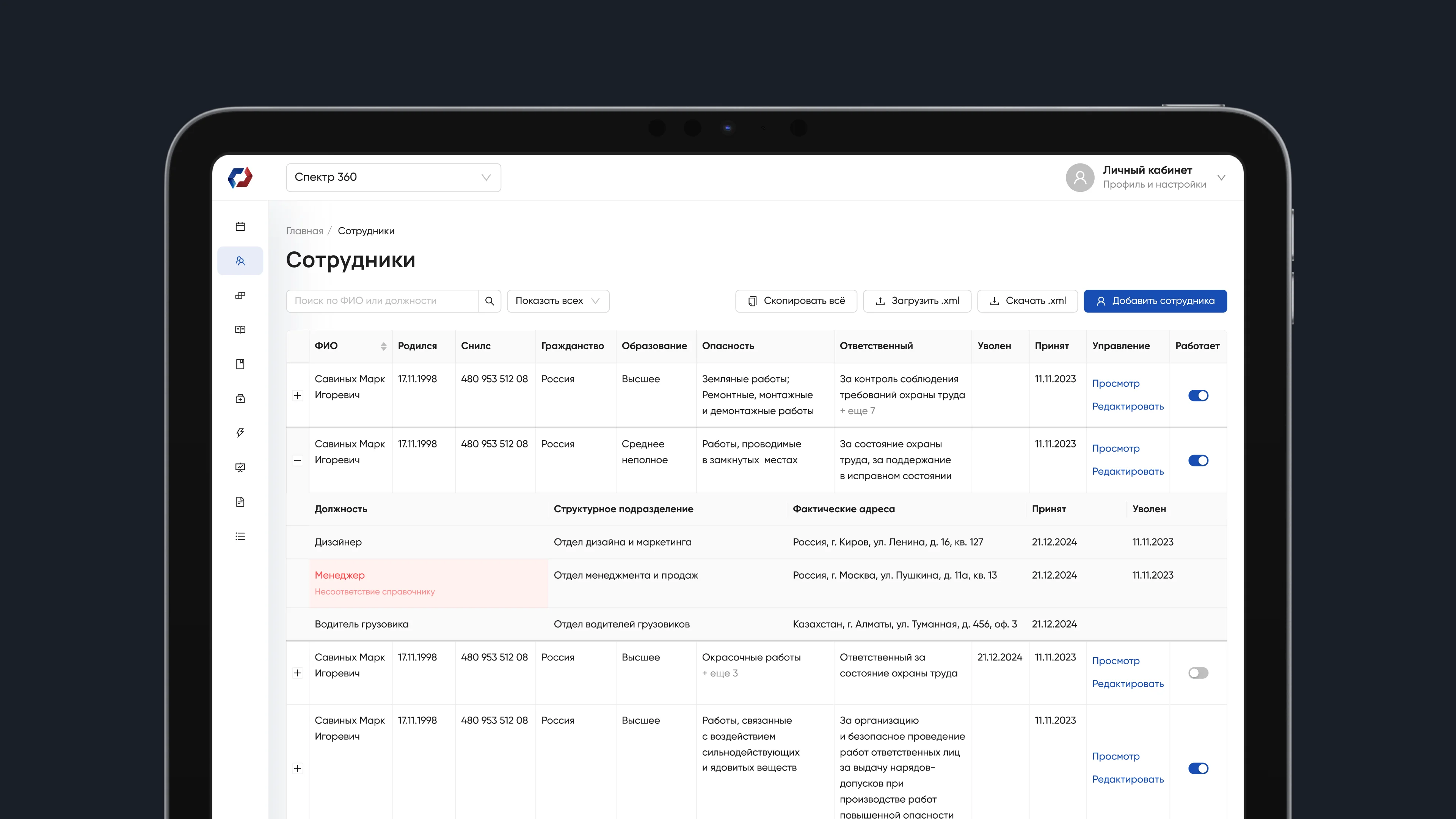Select the employees icon in the sidebar
The height and width of the screenshot is (819, 1456).
(x=240, y=260)
